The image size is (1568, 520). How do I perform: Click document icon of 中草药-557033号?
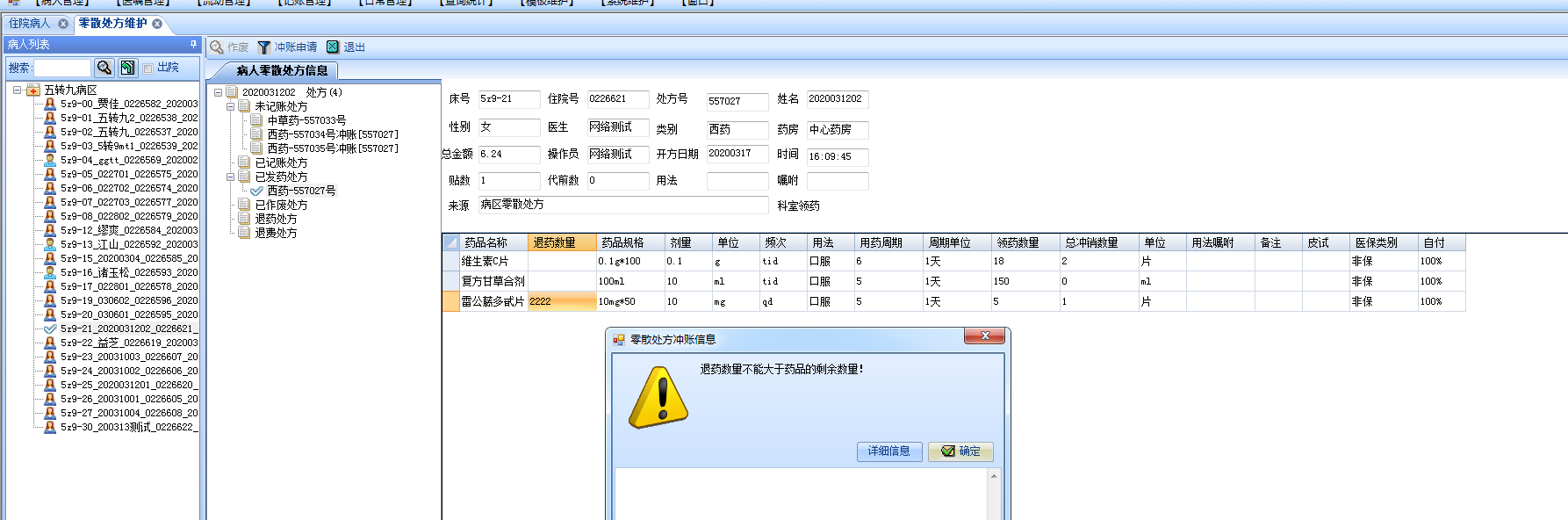(x=256, y=120)
